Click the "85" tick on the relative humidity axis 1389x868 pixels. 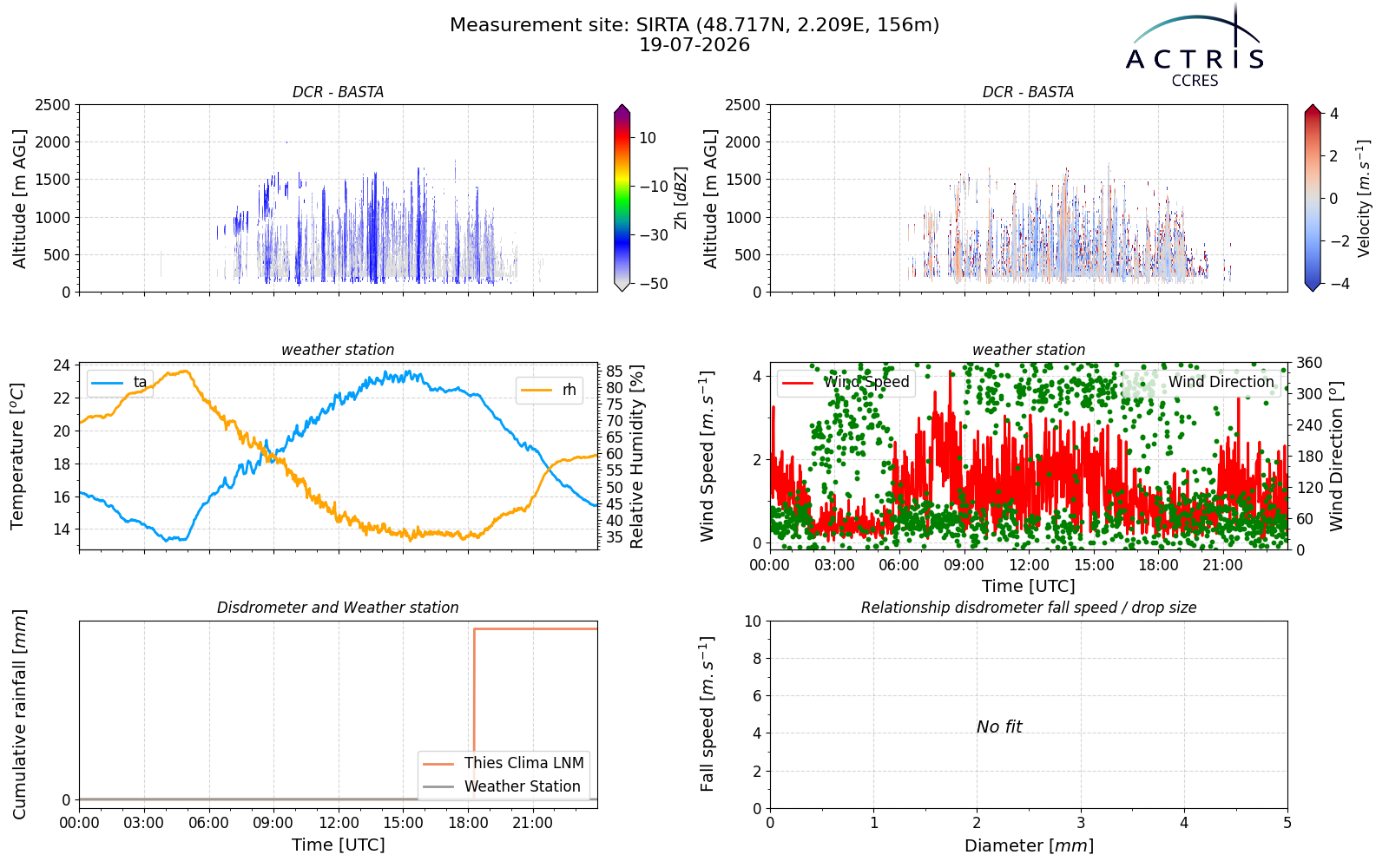615,372
